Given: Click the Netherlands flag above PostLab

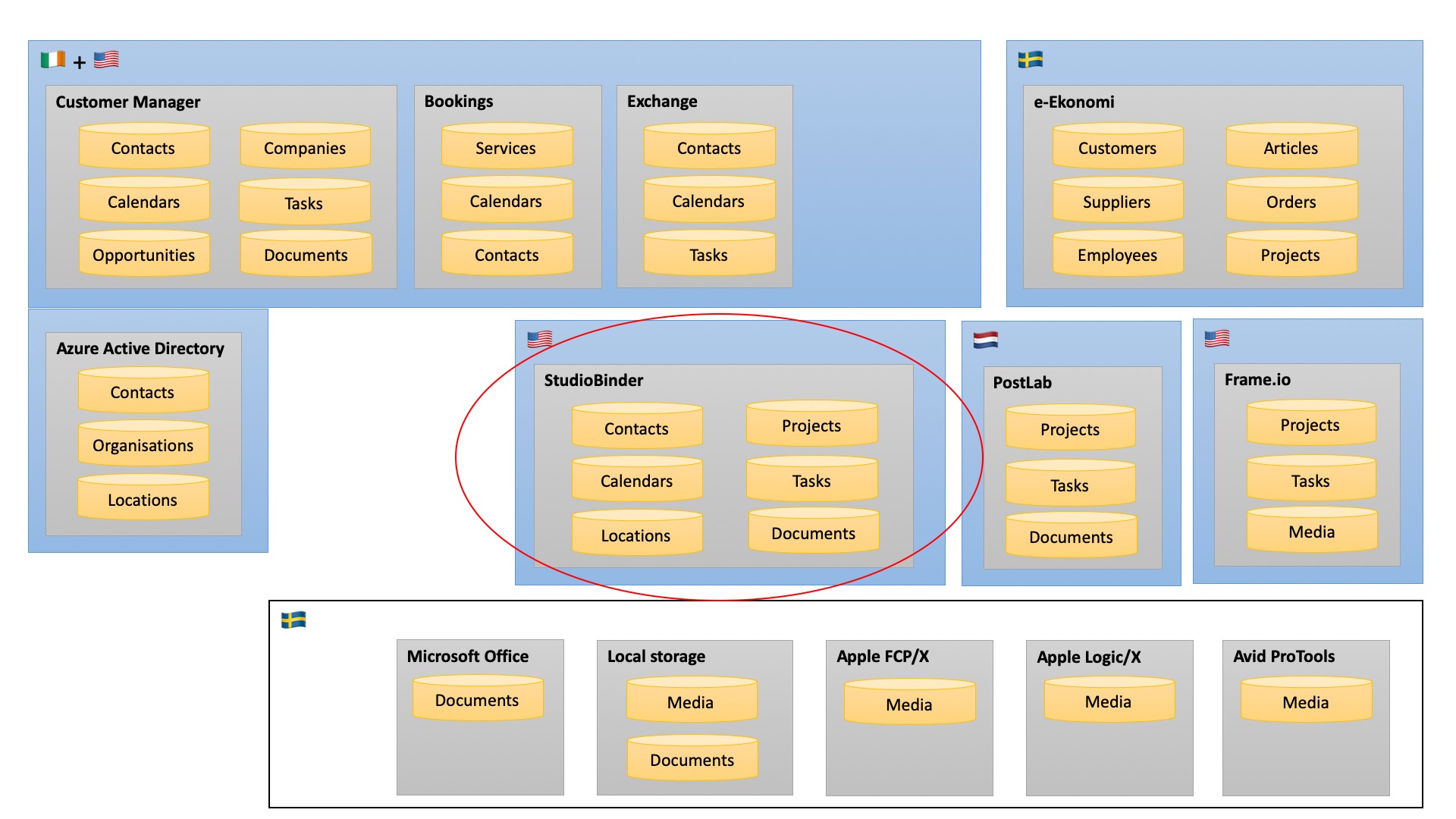Looking at the screenshot, I should pos(986,339).
